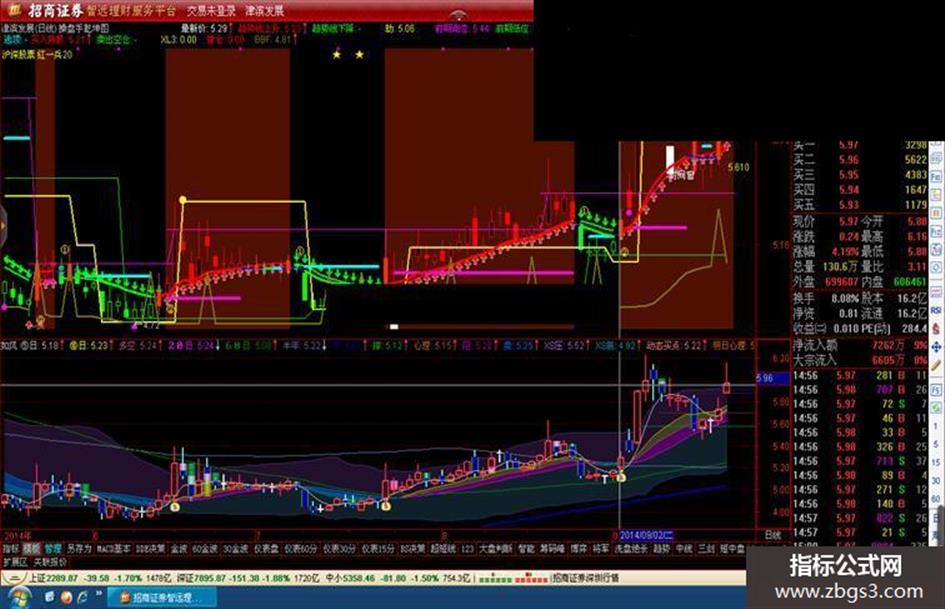
Task: Select the 中线 tab
Action: point(683,549)
